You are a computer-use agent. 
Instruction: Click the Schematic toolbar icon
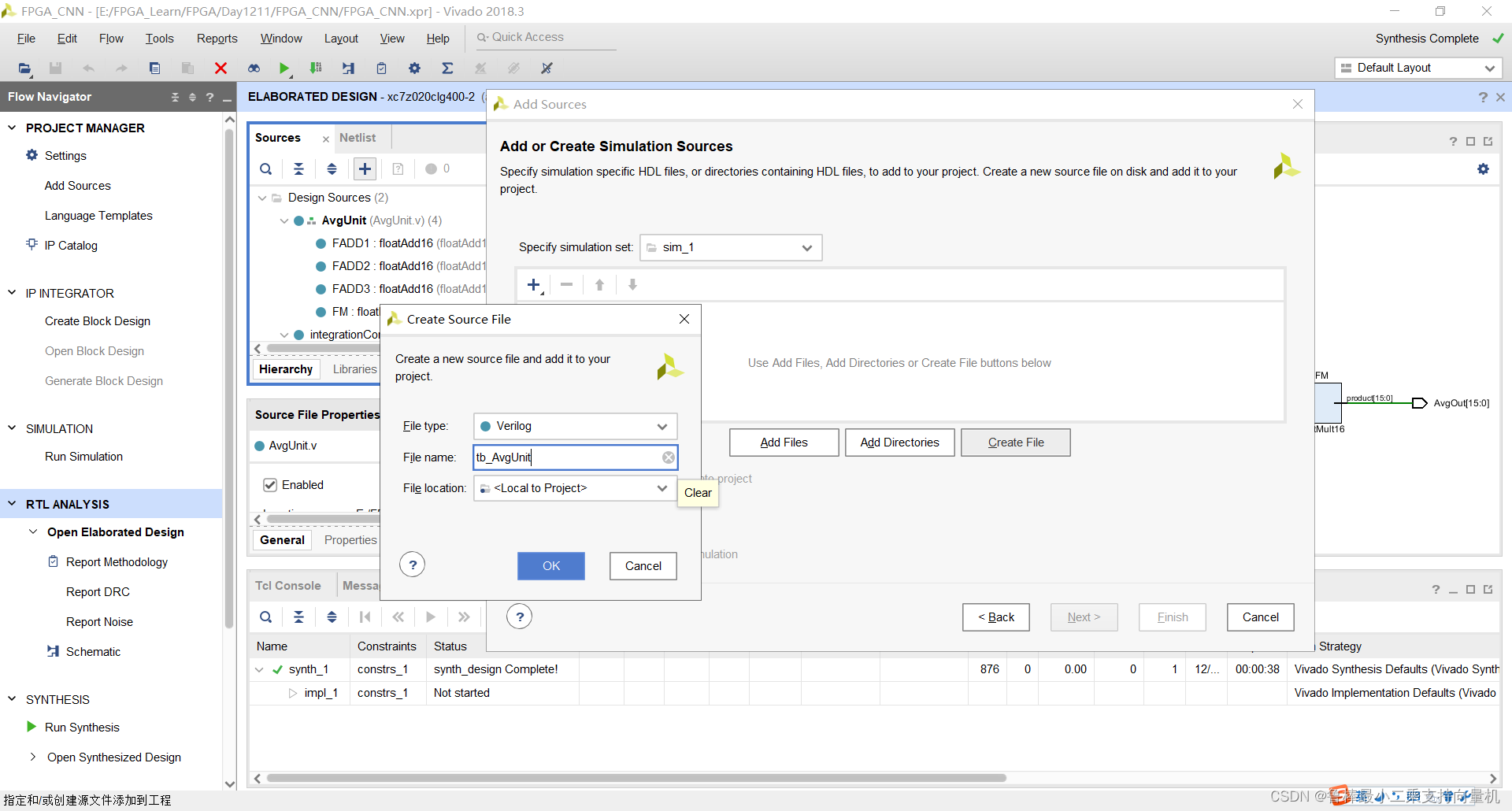click(x=348, y=69)
